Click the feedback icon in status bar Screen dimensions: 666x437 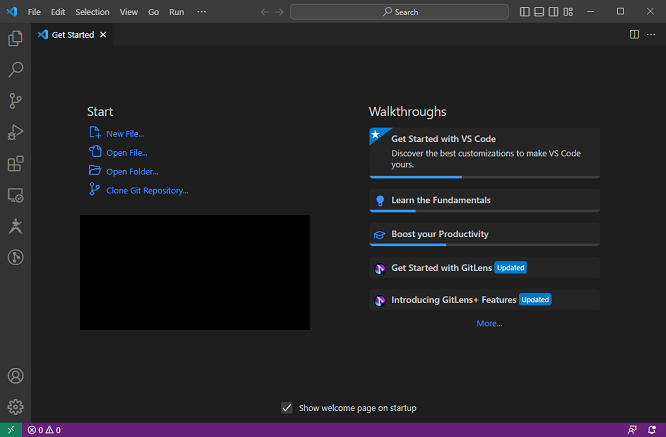632,430
